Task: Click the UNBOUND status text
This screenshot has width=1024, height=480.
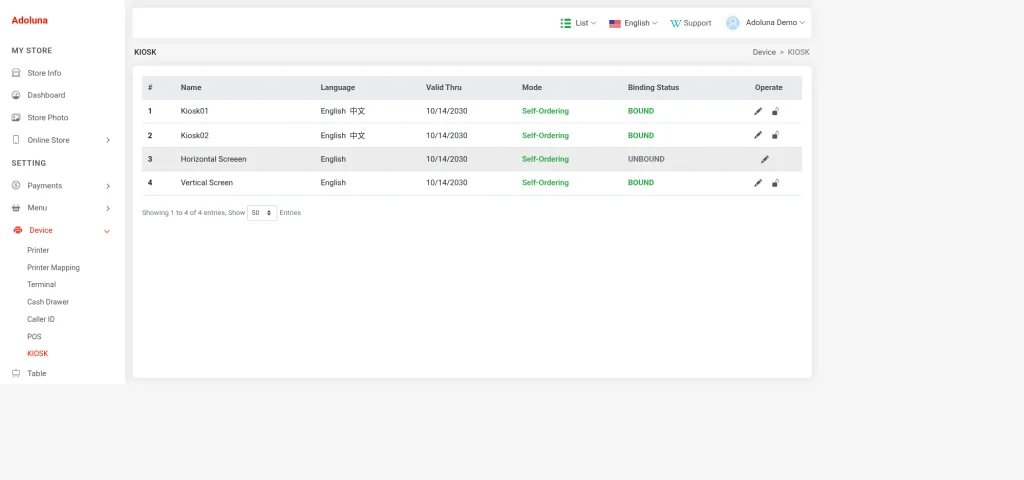Action: [x=646, y=159]
